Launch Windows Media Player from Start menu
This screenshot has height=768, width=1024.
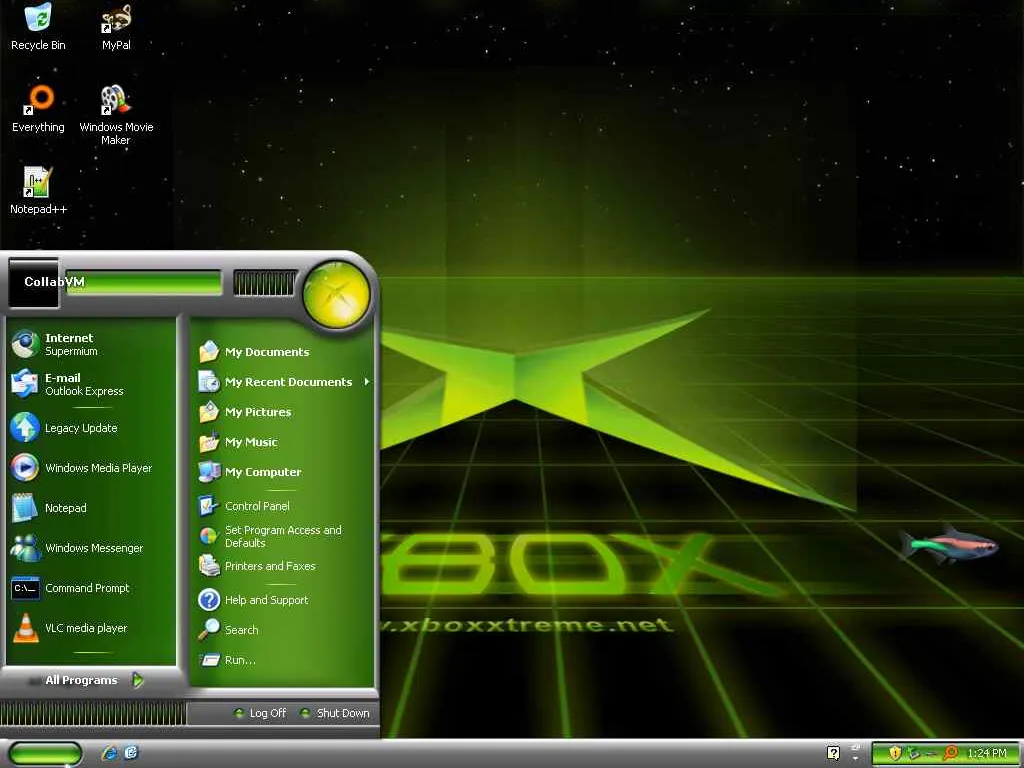click(91, 468)
